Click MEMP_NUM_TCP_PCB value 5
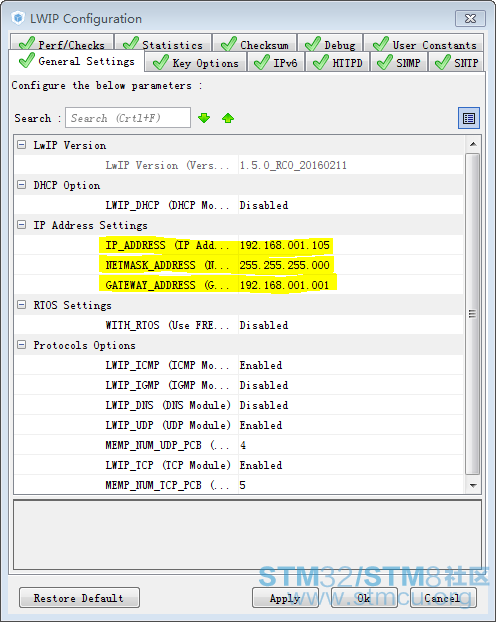The image size is (496, 622). [x=242, y=485]
